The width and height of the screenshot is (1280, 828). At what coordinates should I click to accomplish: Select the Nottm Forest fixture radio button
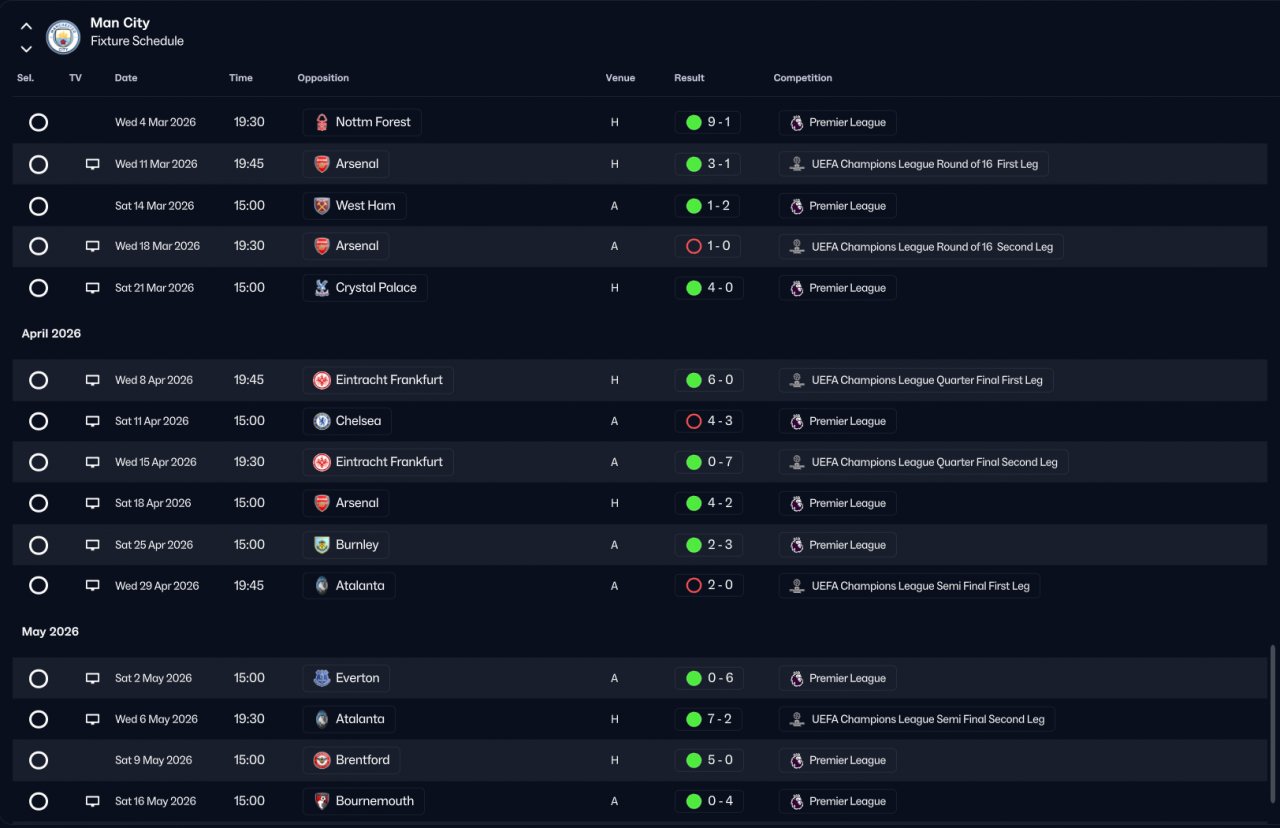pos(38,122)
